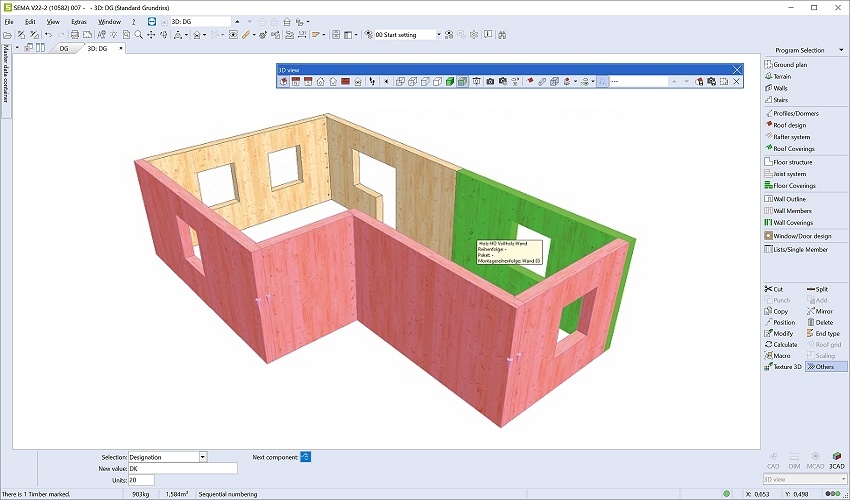850x500 pixels.
Task: Open the Extras menu
Action: coord(79,22)
